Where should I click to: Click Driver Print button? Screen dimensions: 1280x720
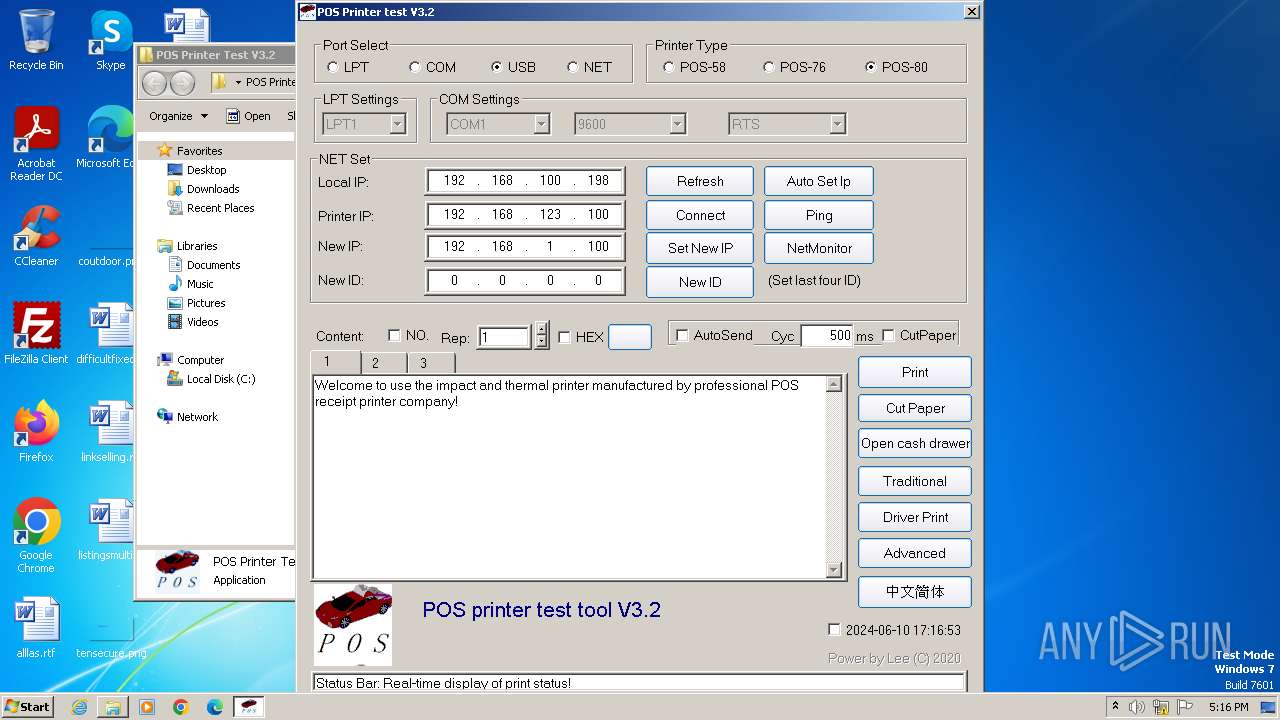click(x=915, y=517)
